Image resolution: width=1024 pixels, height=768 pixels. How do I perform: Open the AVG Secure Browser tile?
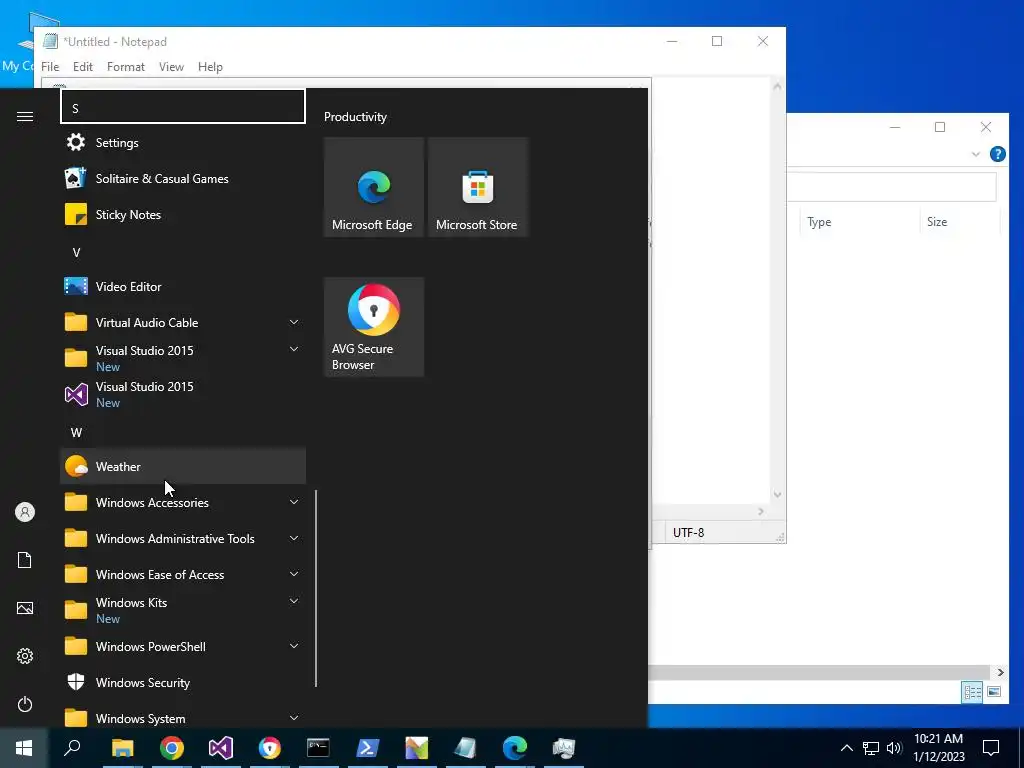(374, 327)
